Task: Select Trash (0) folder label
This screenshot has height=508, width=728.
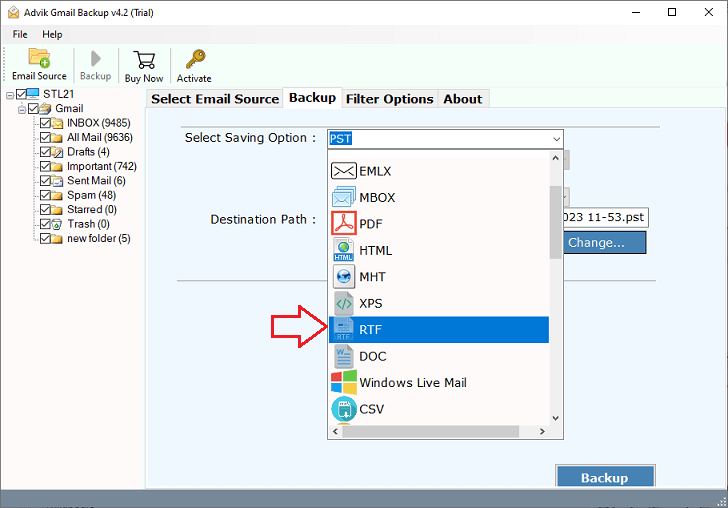Action: [x=88, y=224]
